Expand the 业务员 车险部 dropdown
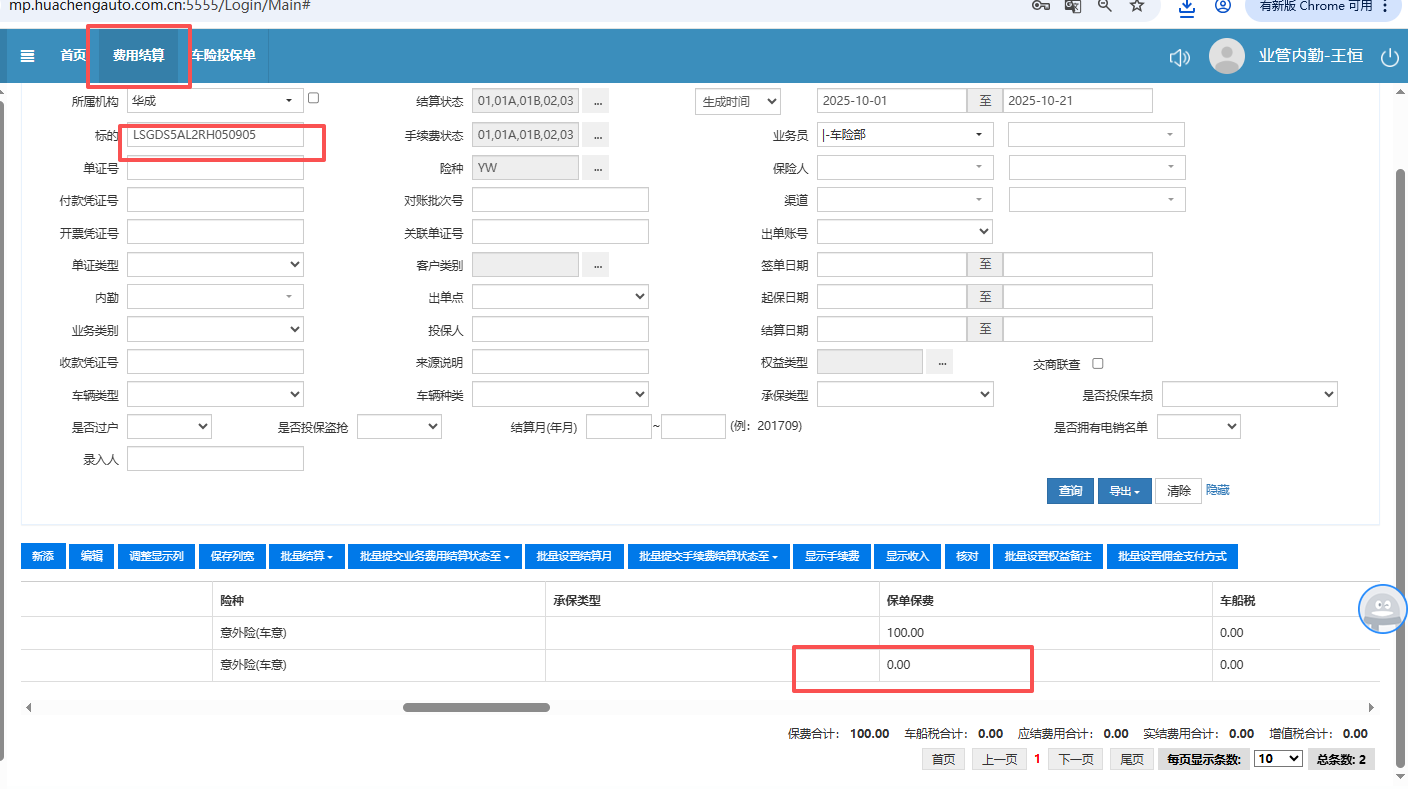This screenshot has width=1408, height=789. (x=905, y=135)
